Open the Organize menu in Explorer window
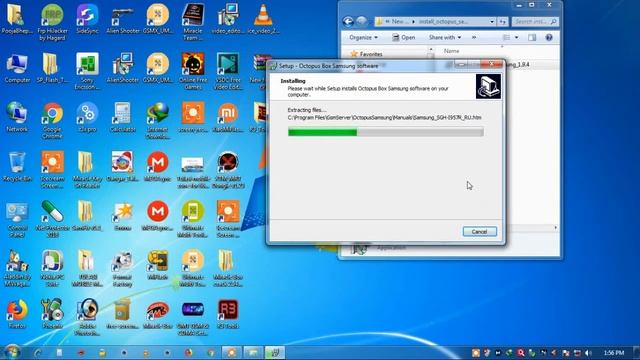640x360 pixels. pos(363,38)
